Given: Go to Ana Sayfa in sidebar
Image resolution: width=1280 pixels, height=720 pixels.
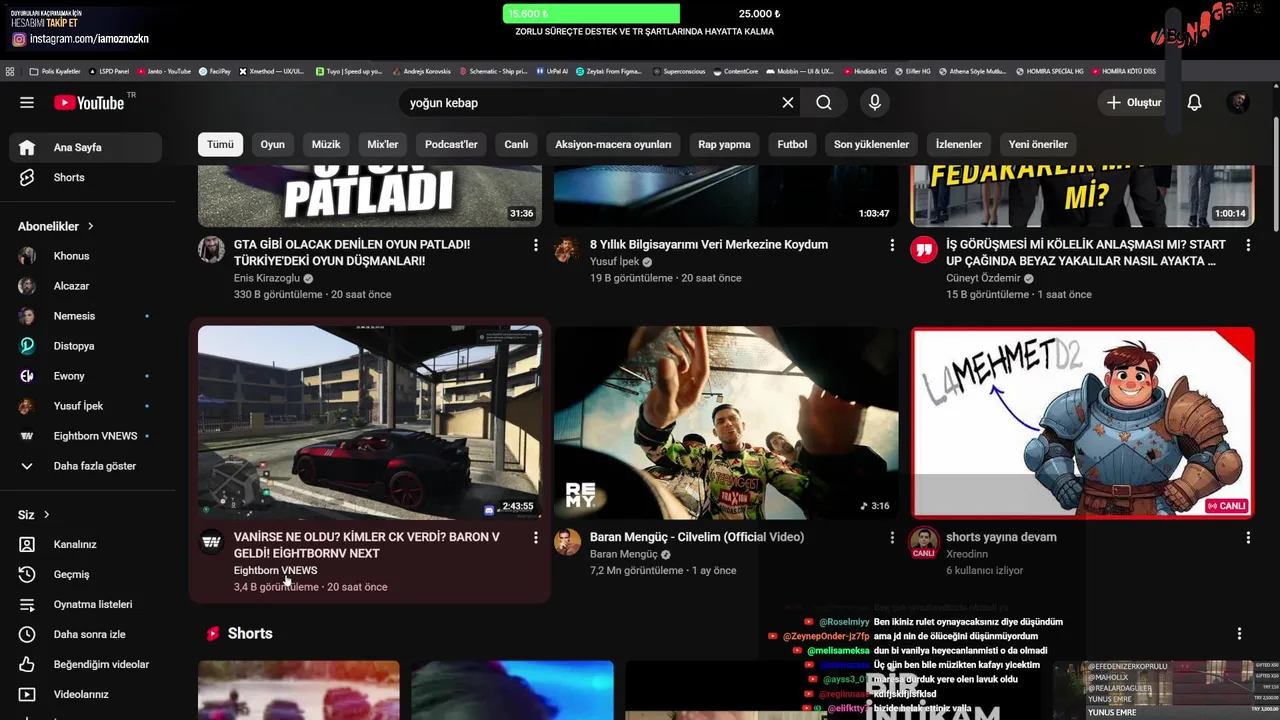Looking at the screenshot, I should (85, 147).
